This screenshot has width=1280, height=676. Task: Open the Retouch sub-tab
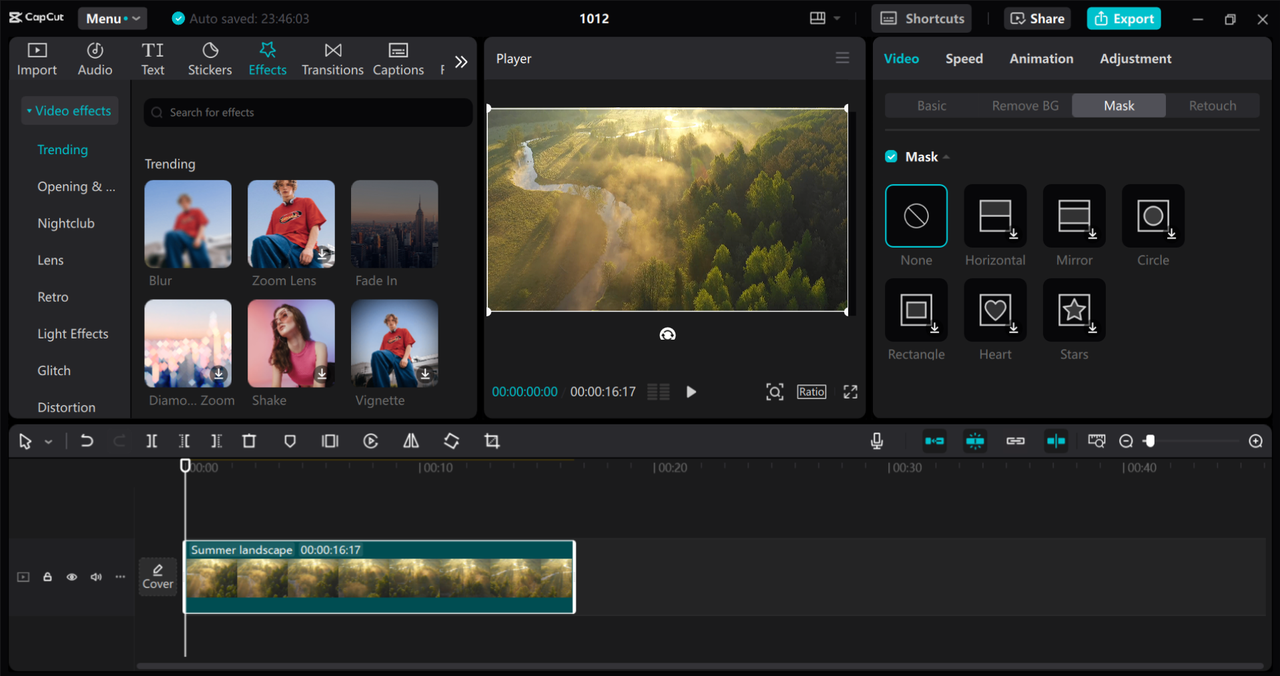pyautogui.click(x=1212, y=106)
